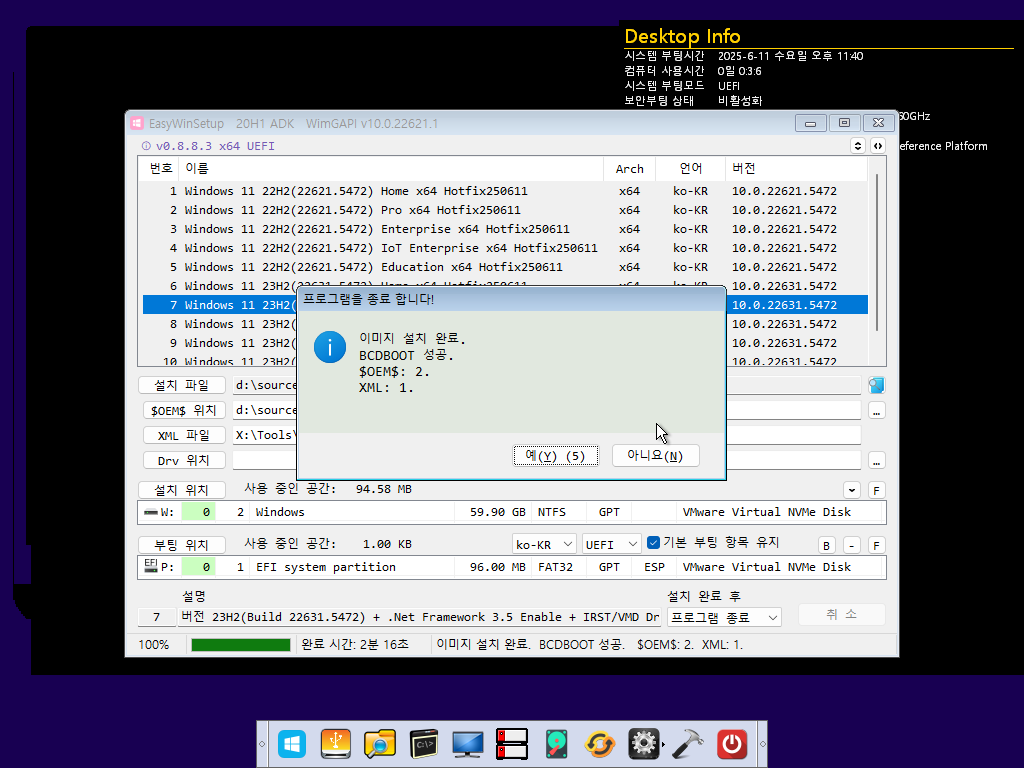Screen dimensions: 1024x768
Task: Click the '...' browse button for Drv path
Action: click(876, 461)
